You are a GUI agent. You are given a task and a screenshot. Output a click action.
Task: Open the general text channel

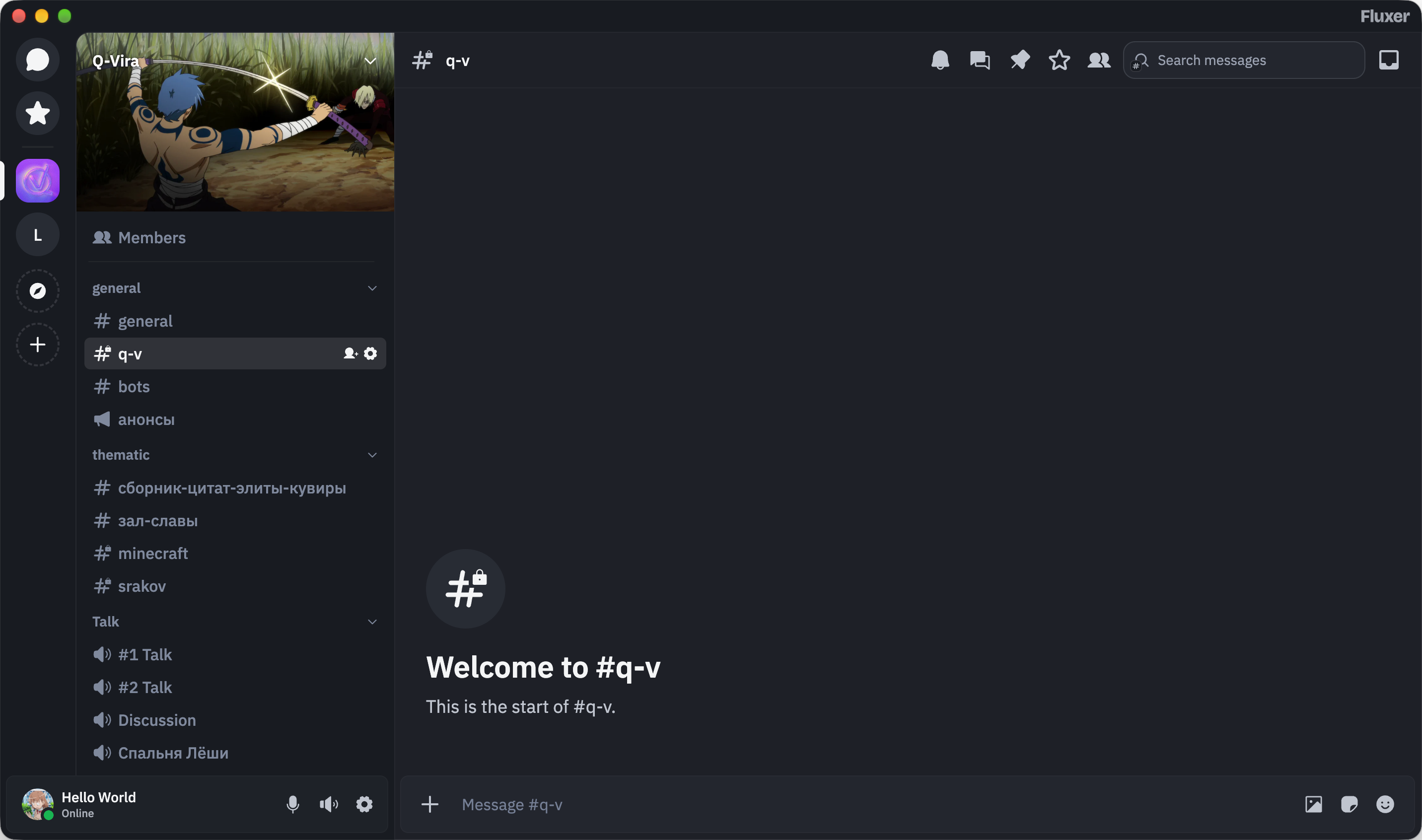(x=235, y=321)
